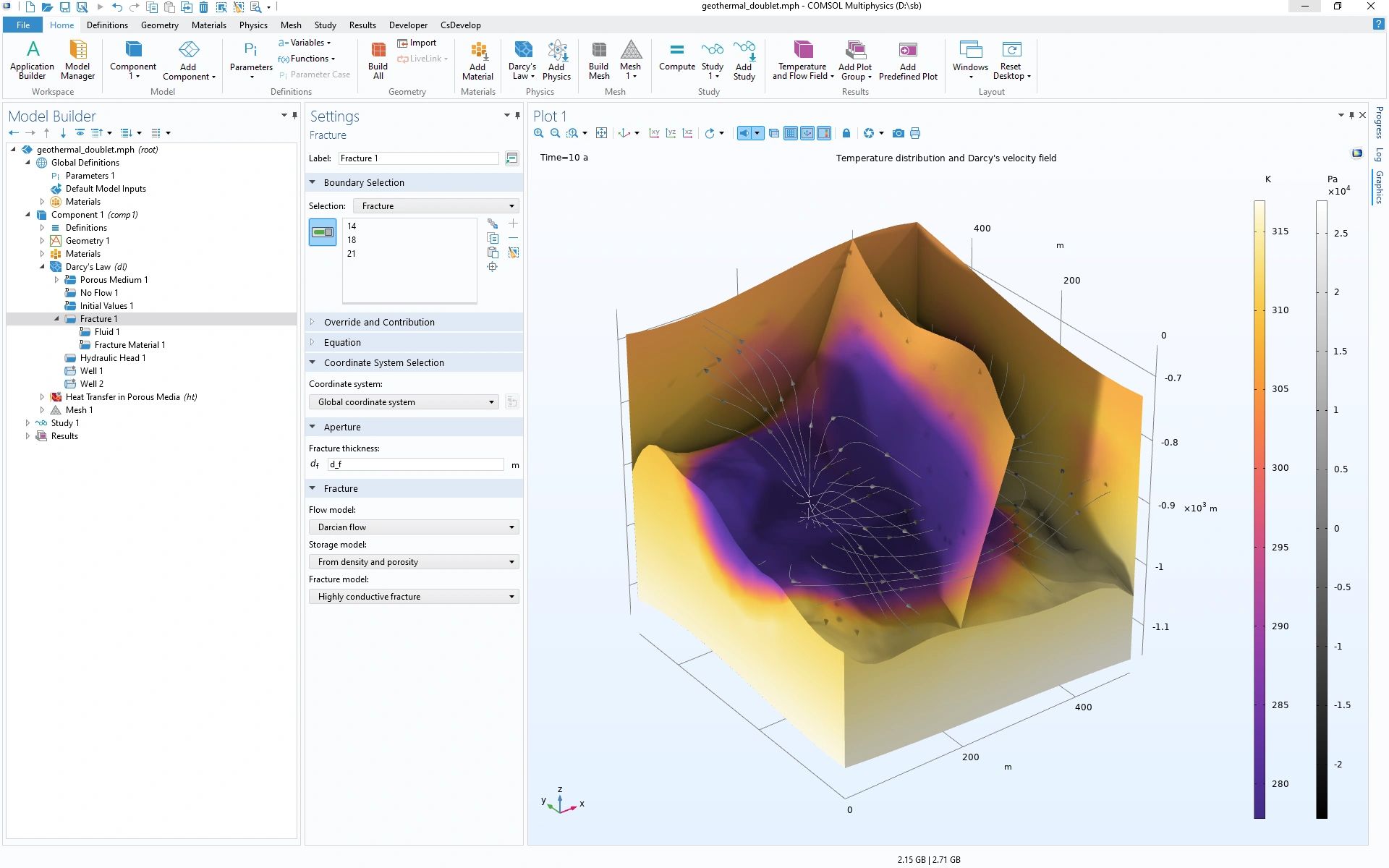Toggle grid display in plot window

coord(791,133)
